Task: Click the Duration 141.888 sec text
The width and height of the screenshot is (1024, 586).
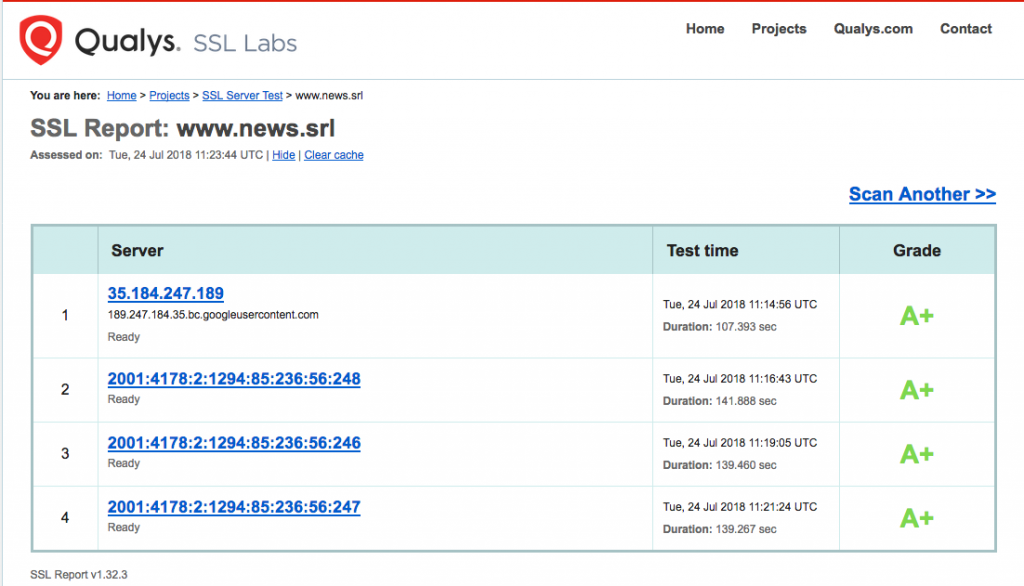Action: coord(720,401)
